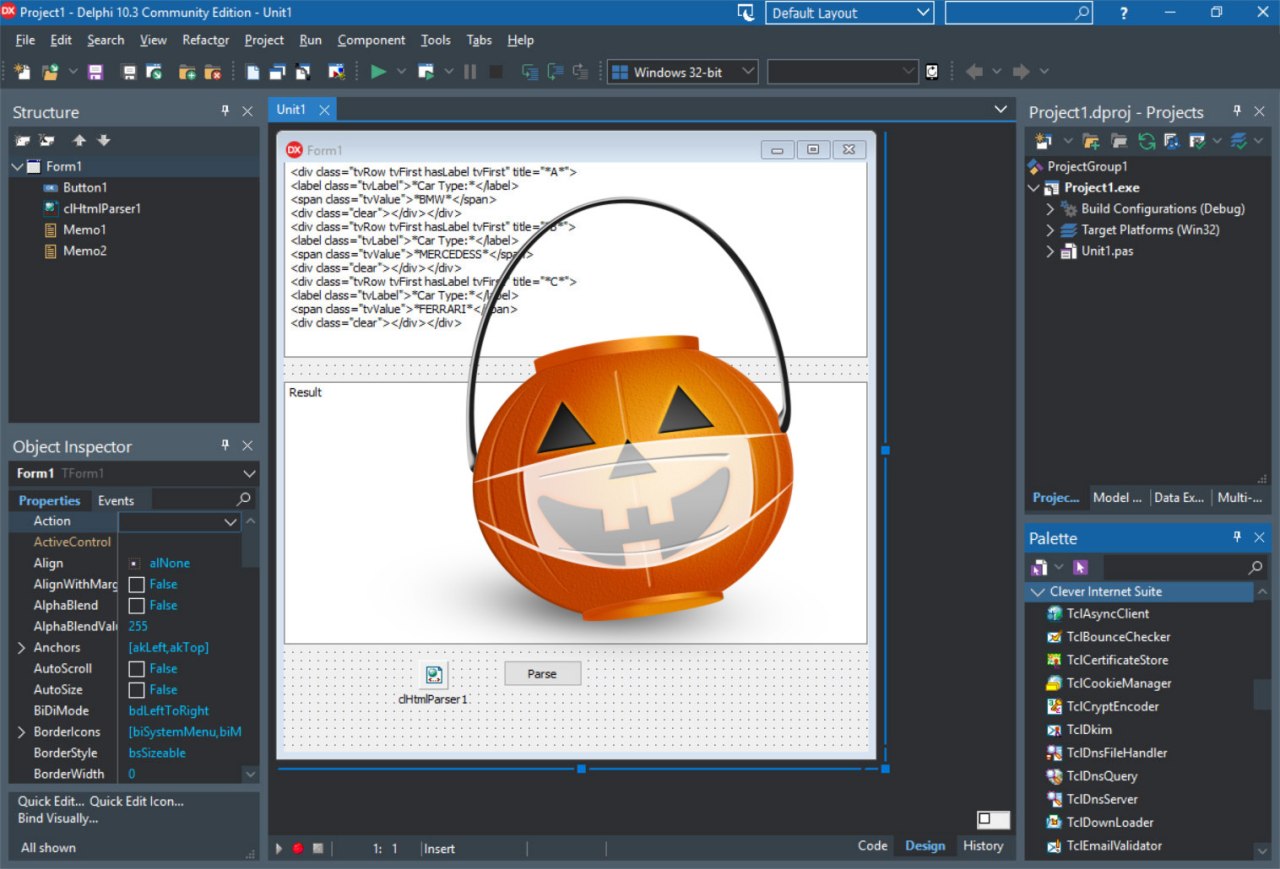
Task: Open the Component menu
Action: pos(371,40)
